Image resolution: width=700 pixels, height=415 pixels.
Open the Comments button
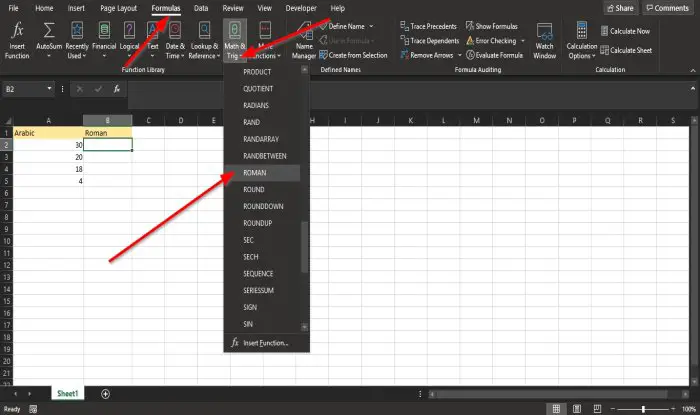[x=667, y=8]
